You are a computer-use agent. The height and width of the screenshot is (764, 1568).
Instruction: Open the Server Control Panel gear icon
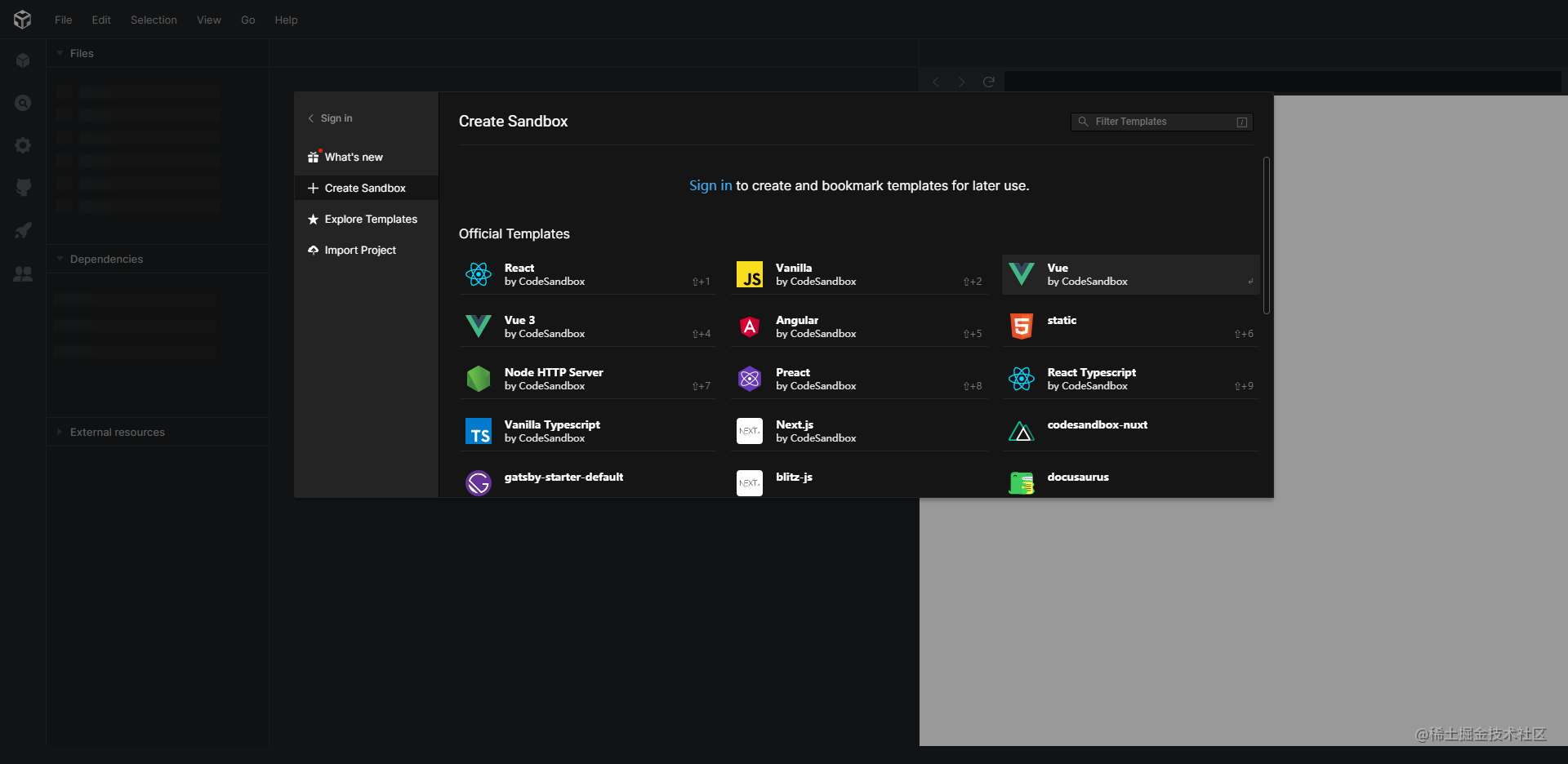[23, 145]
